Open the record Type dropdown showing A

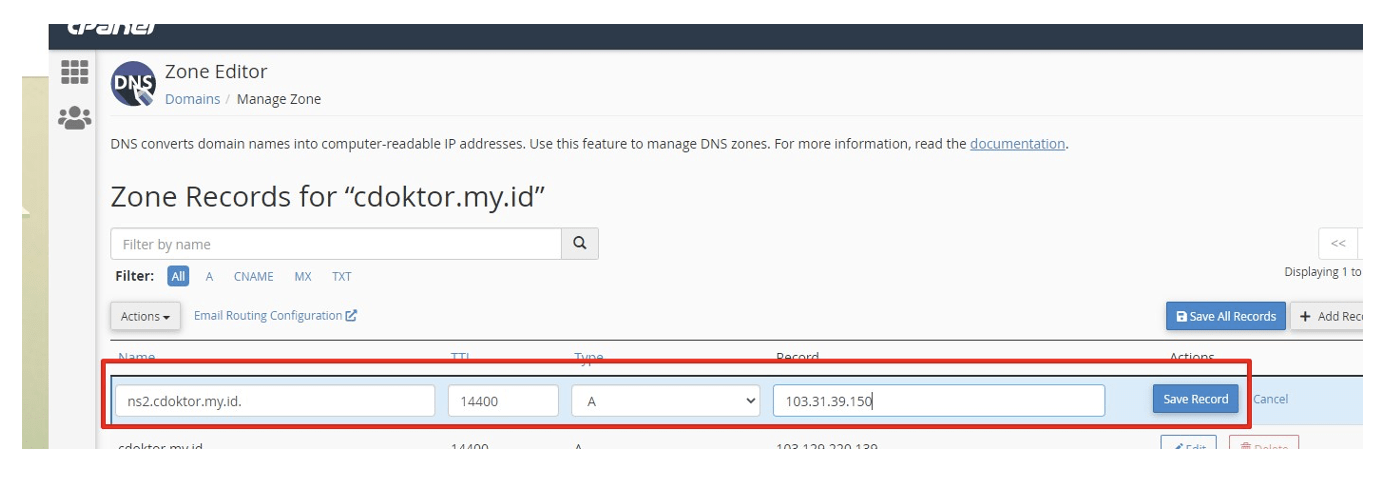pyautogui.click(x=666, y=401)
